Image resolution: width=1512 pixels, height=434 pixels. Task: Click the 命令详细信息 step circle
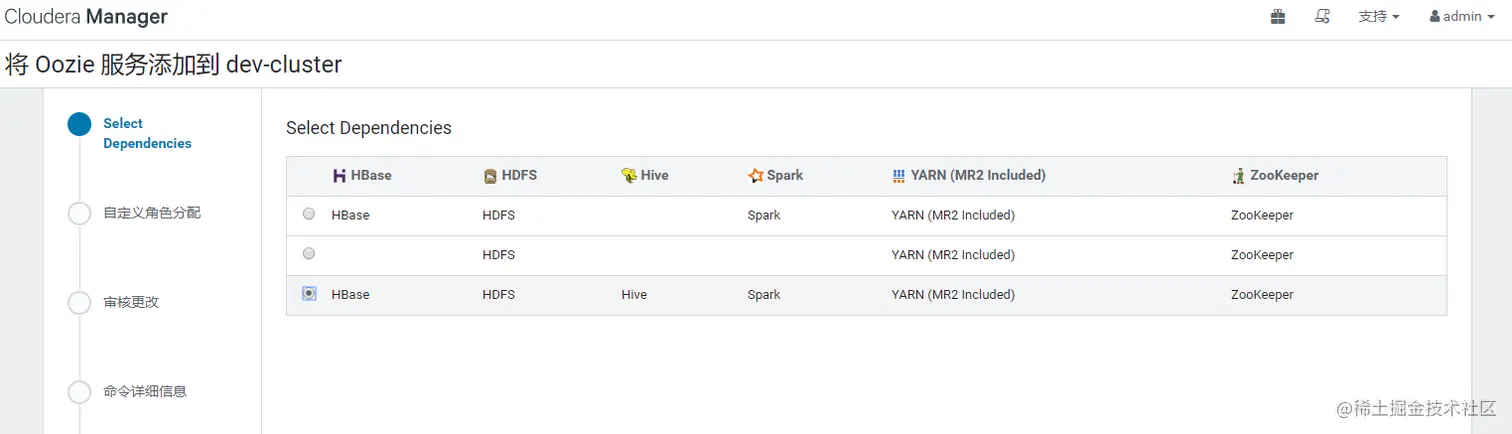click(79, 391)
